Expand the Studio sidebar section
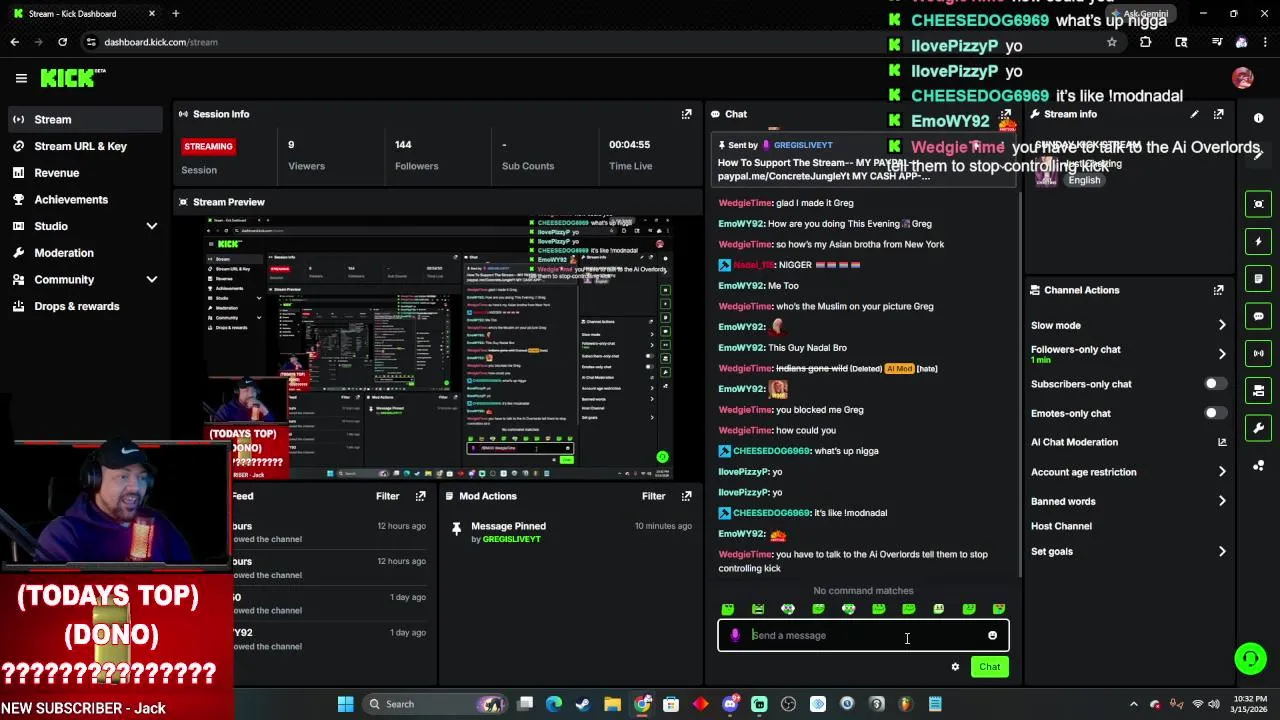Screen dimensions: 1280x720 pos(152,226)
